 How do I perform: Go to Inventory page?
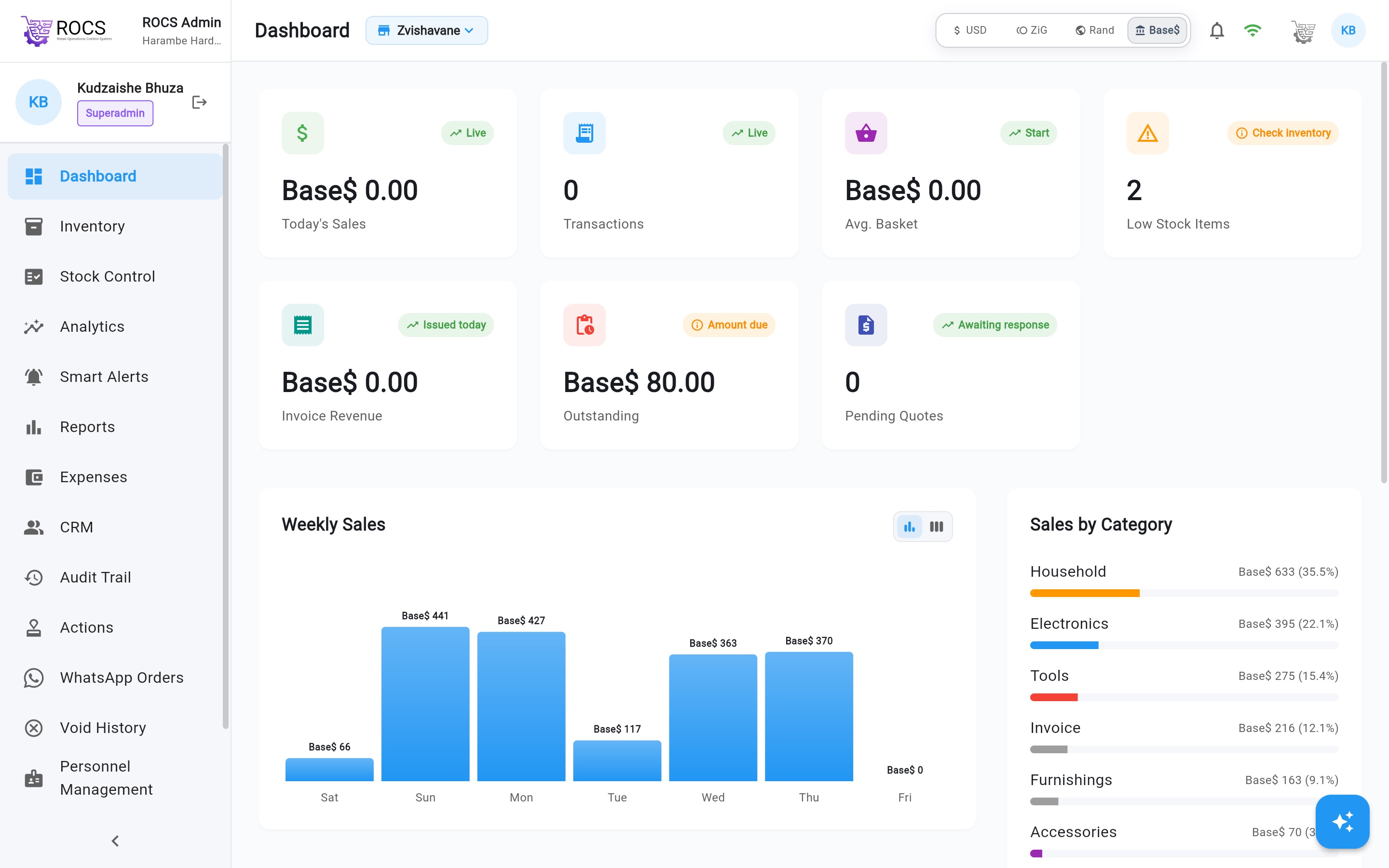pyautogui.click(x=115, y=226)
